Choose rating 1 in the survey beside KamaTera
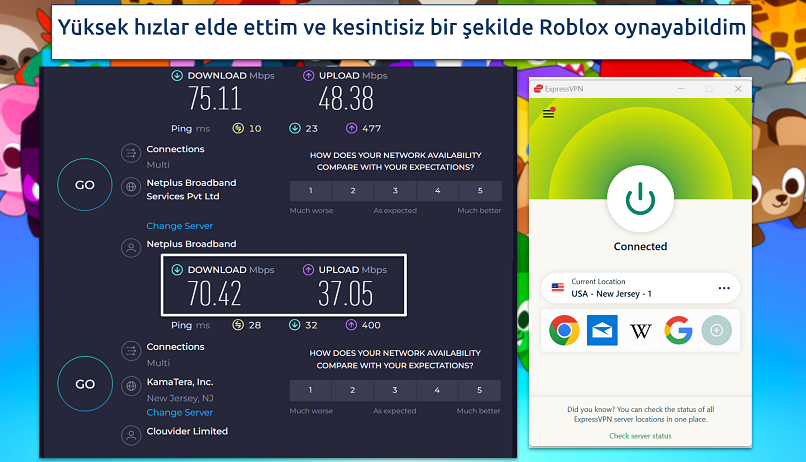Image resolution: width=806 pixels, height=462 pixels. [x=310, y=389]
